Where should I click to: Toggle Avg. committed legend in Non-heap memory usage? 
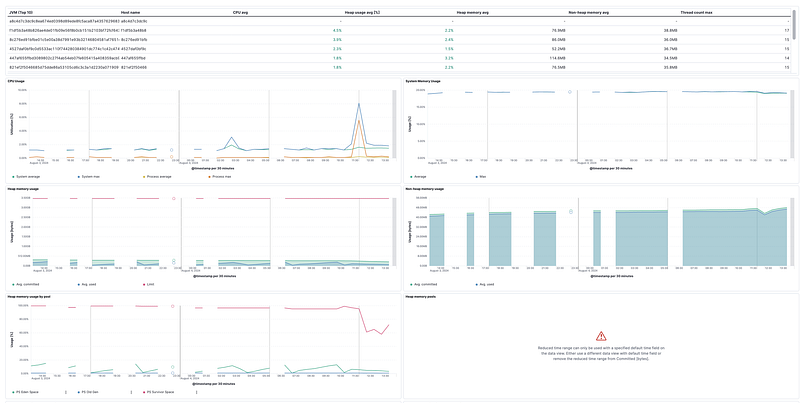[x=425, y=284]
